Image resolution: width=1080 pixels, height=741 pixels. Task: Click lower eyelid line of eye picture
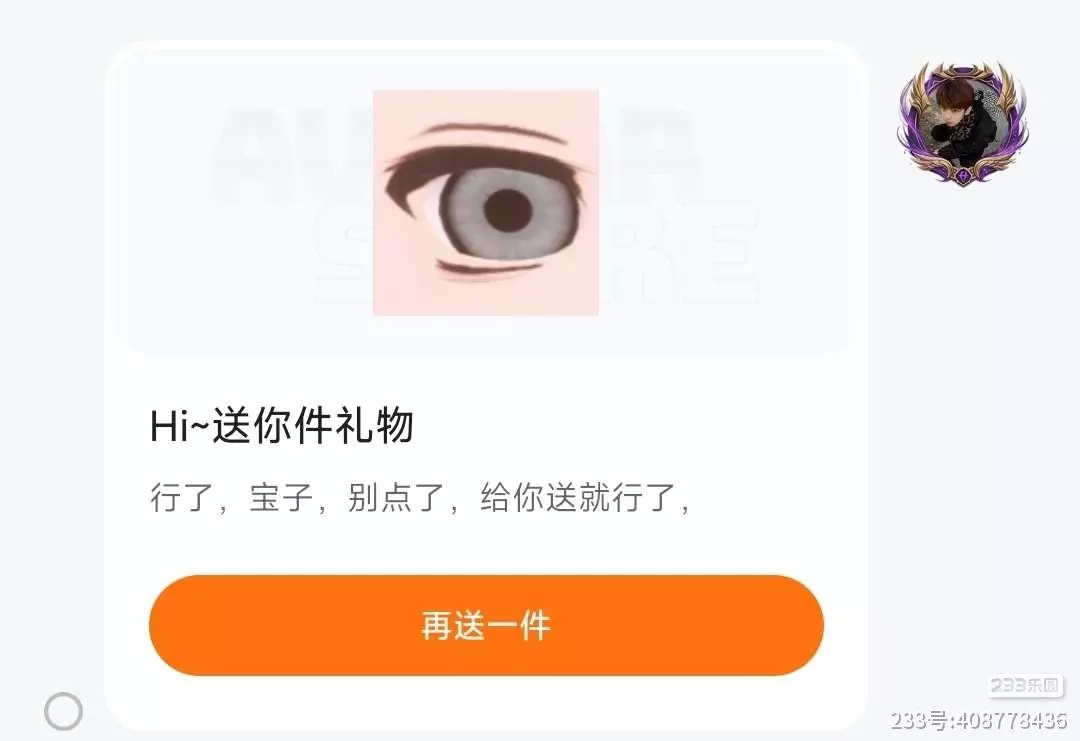490,270
